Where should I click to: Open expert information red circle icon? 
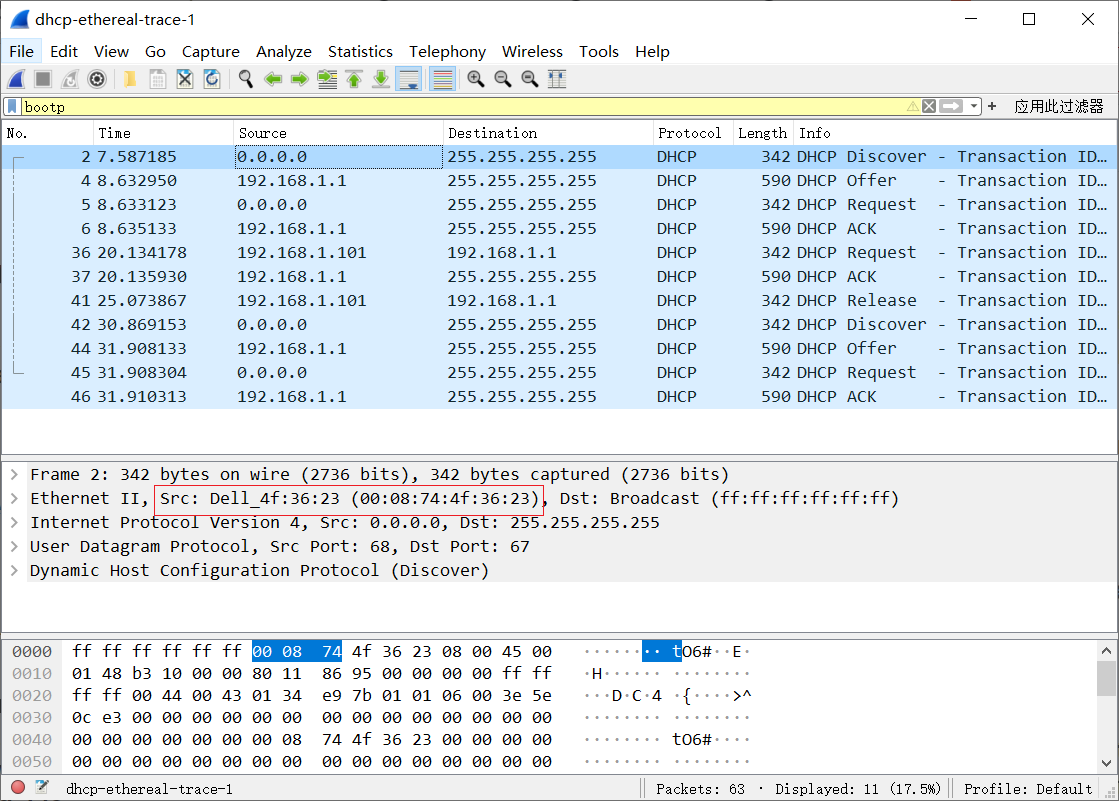point(19,787)
